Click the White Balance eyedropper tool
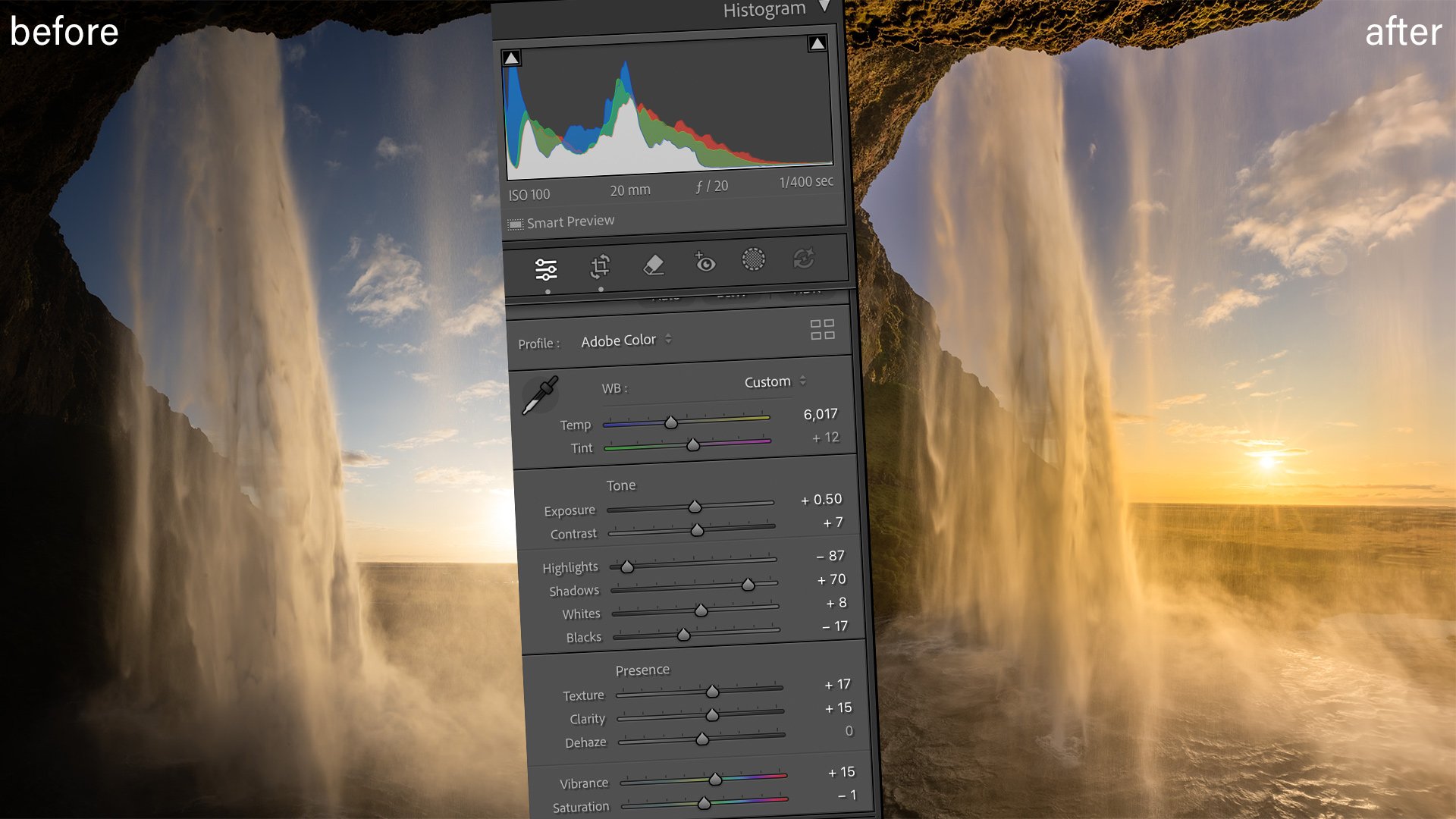Image resolution: width=1456 pixels, height=819 pixels. pyautogui.click(x=541, y=395)
